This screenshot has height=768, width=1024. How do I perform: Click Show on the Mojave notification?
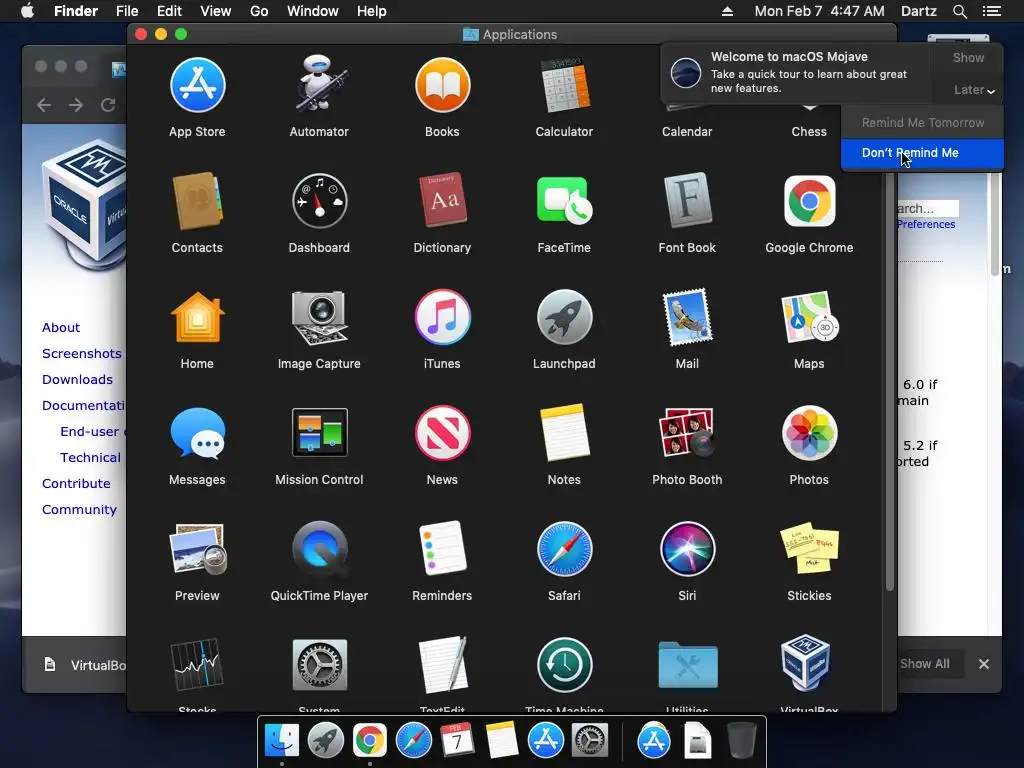(x=968, y=57)
